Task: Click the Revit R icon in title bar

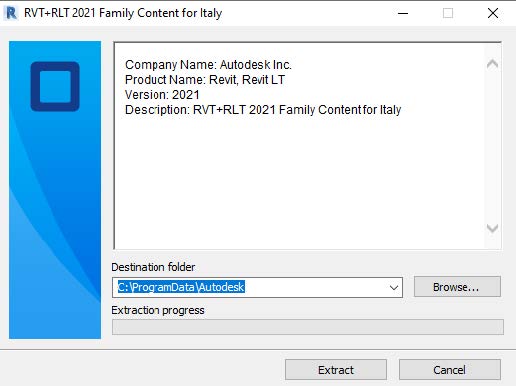Action: pos(11,13)
